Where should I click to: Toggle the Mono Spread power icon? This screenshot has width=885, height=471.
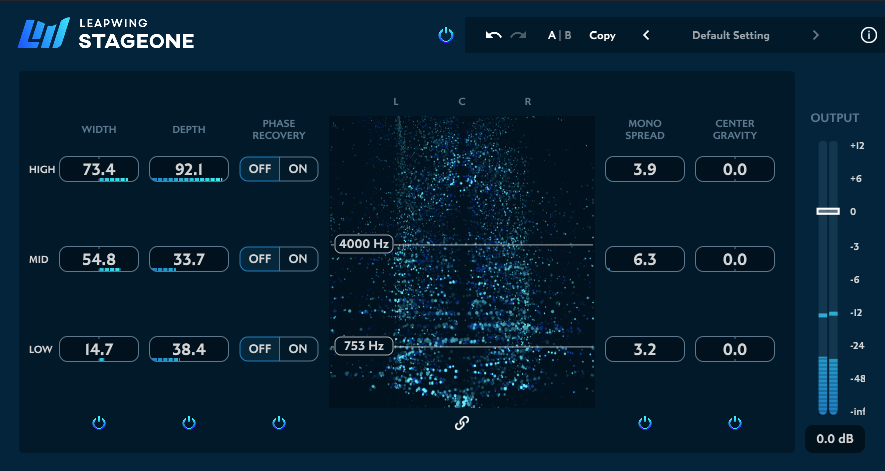(645, 423)
